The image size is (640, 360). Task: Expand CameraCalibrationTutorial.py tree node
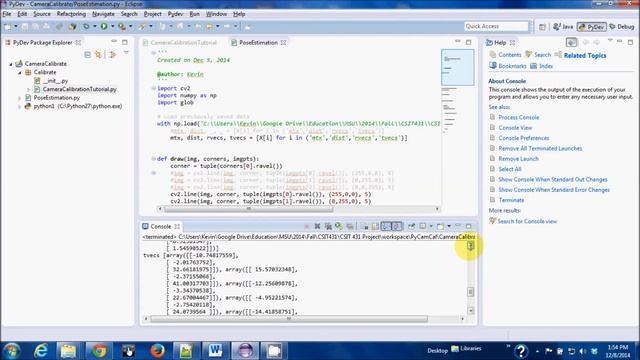[29, 89]
